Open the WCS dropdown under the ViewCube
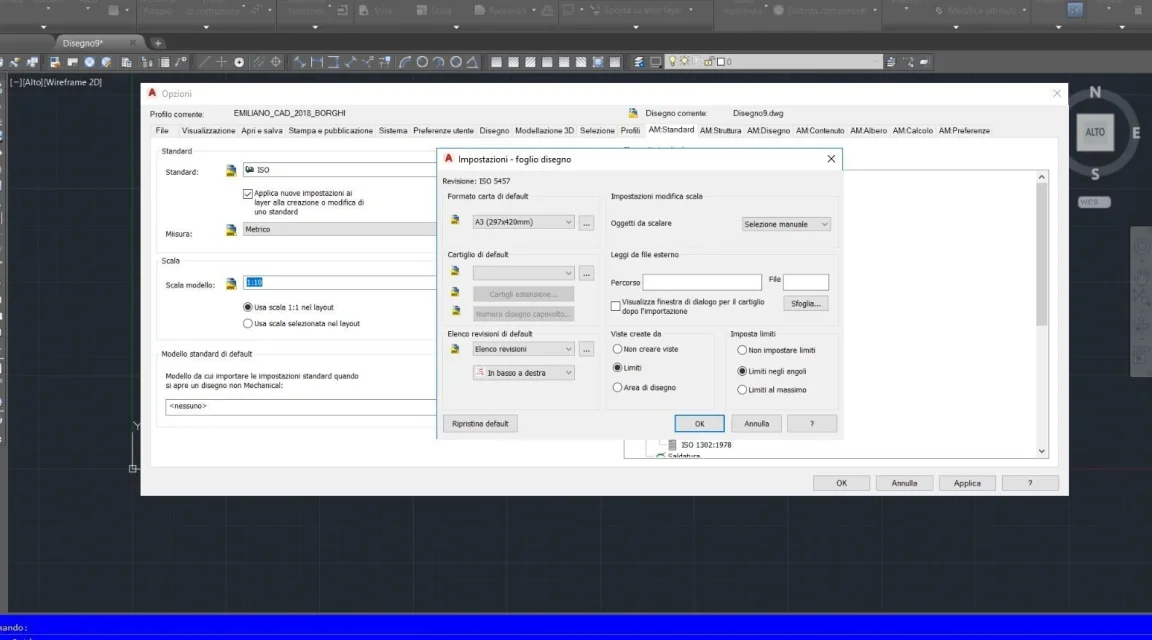The image size is (1152, 640). click(x=1094, y=202)
